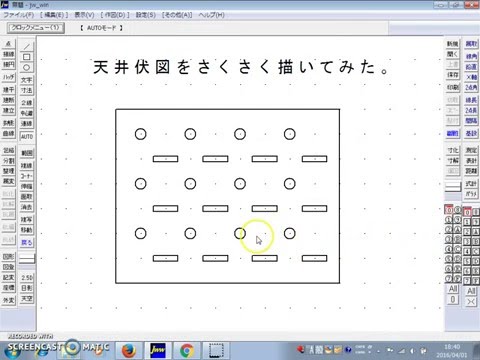This screenshot has height=360, width=480.
Task: Click the 保存 (save) button
Action: 452,75
